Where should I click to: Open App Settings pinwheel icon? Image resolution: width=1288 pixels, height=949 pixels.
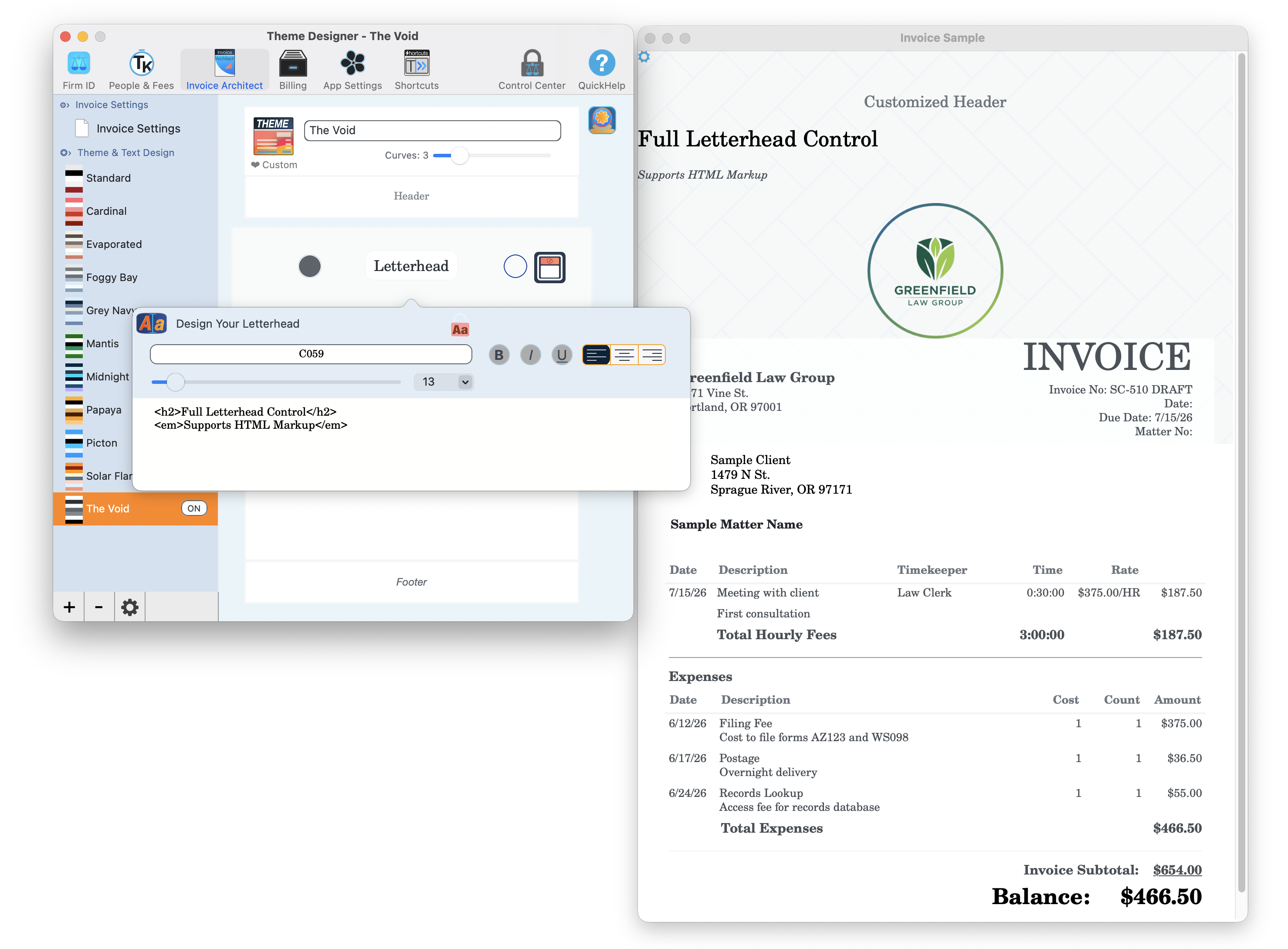coord(352,70)
